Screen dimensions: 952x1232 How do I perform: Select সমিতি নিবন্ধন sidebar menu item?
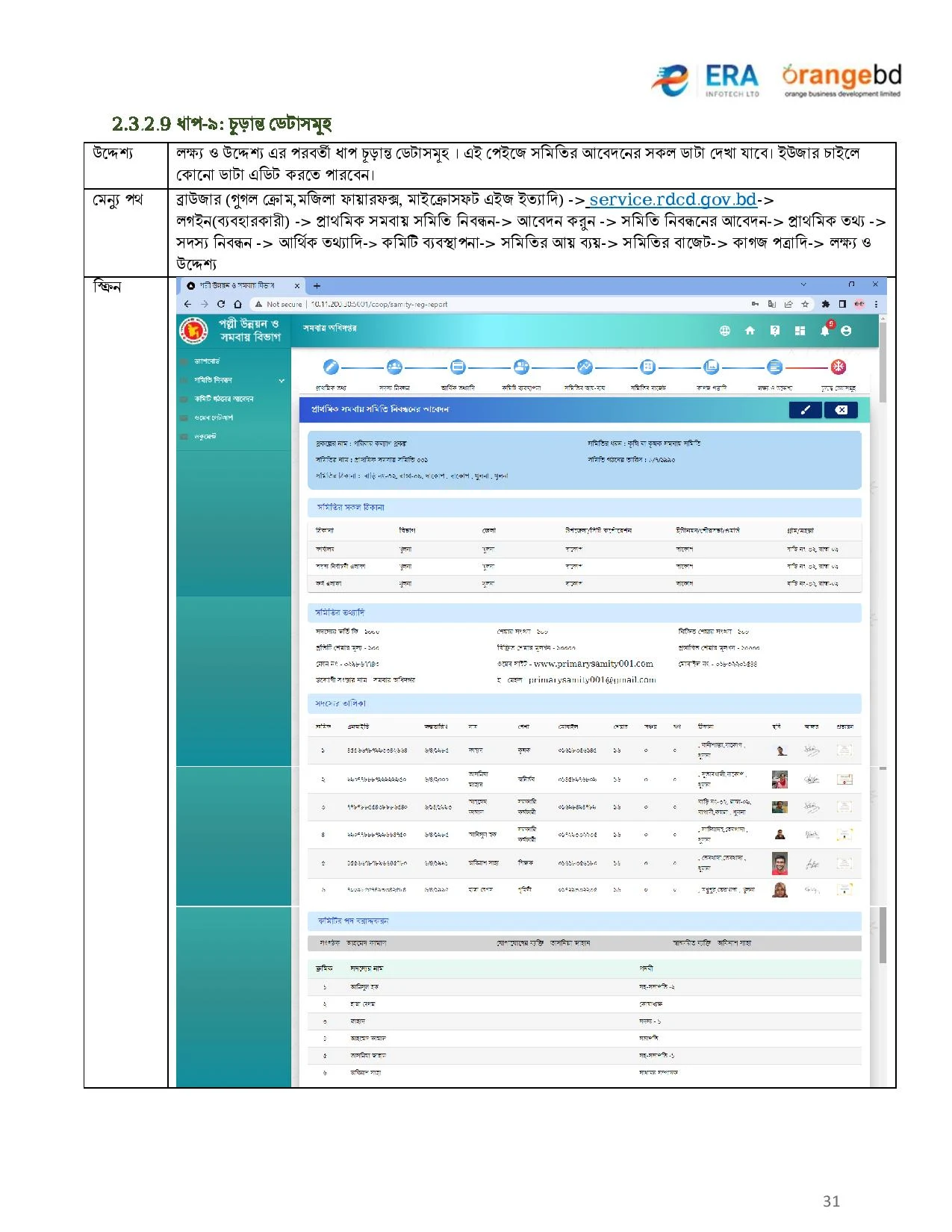tap(213, 380)
